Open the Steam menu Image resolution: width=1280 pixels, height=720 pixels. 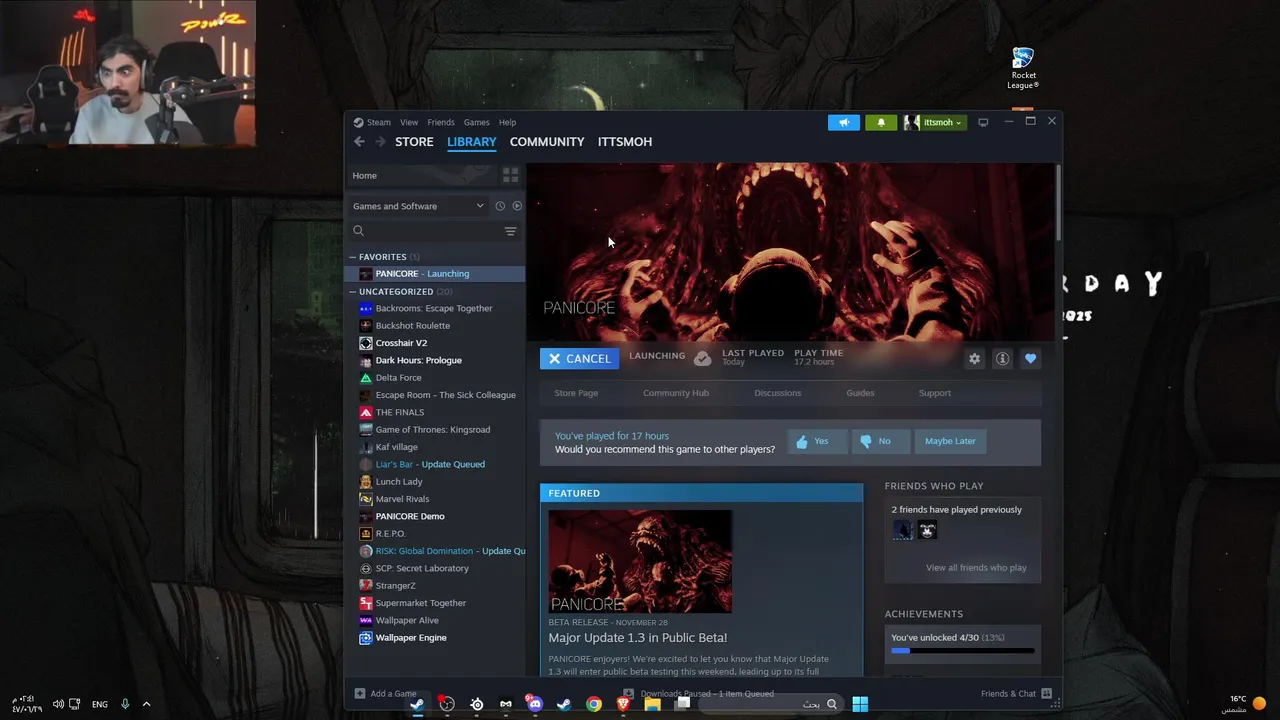coord(378,122)
